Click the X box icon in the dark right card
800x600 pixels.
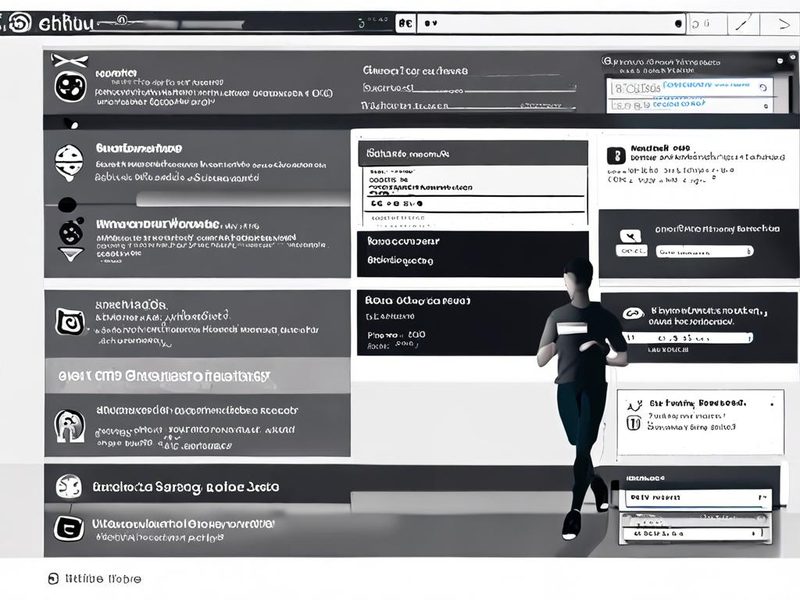point(631,236)
